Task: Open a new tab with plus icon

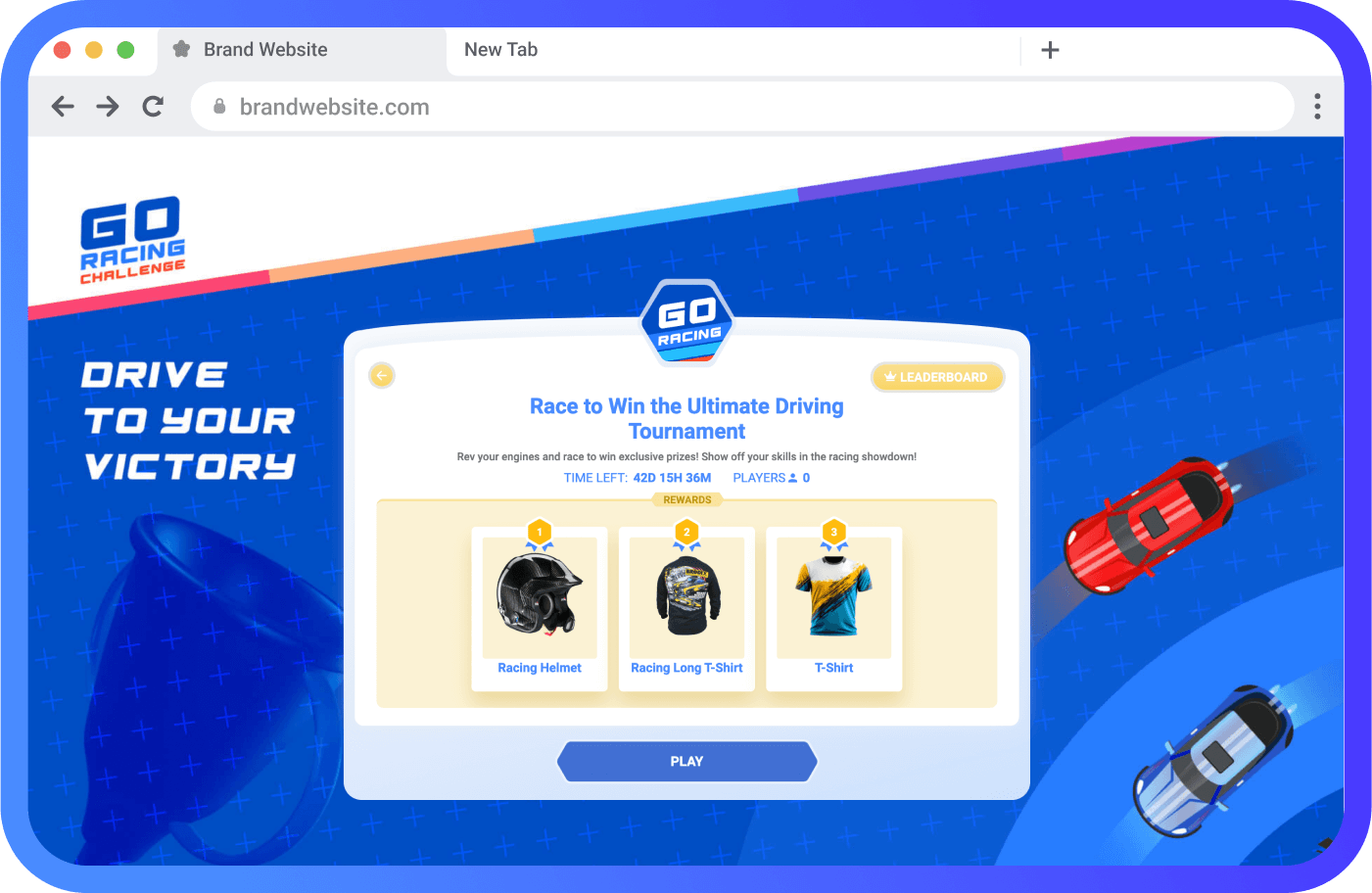Action: point(1050,50)
